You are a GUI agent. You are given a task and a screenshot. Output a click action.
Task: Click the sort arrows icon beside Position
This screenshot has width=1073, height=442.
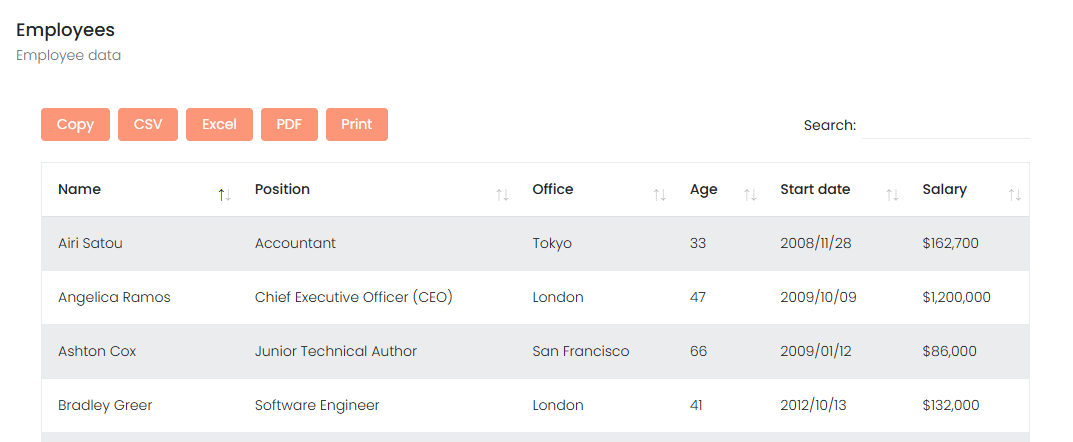pos(502,195)
